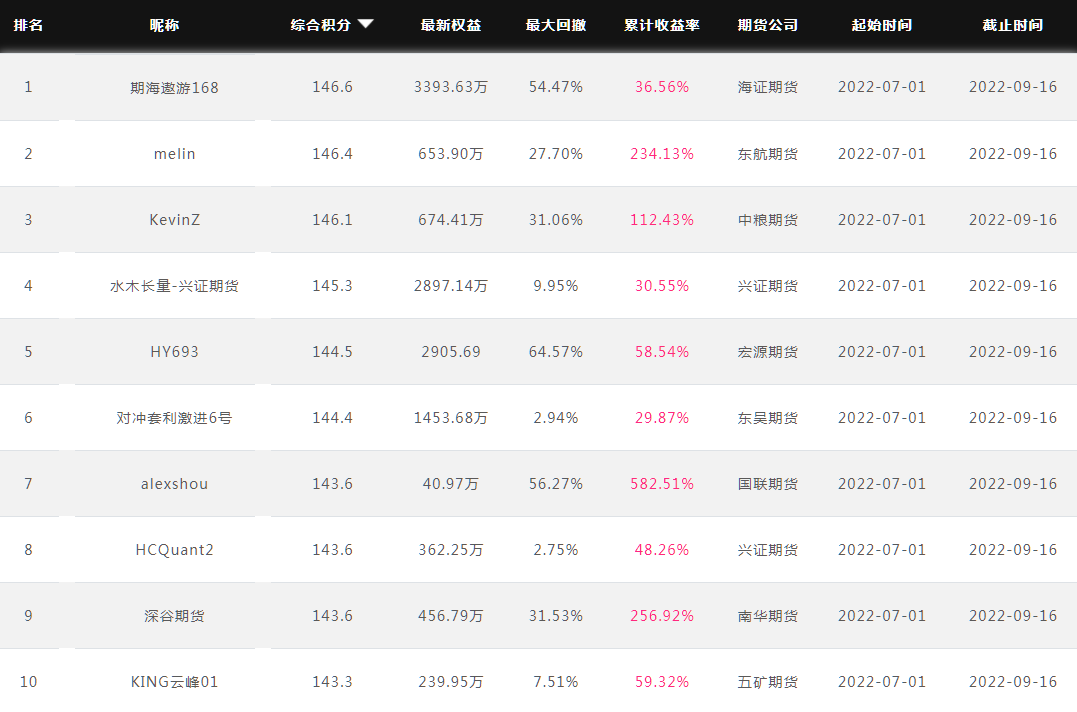
Task: Sort by the 综合积分 dropdown arrow
Action: coord(365,24)
